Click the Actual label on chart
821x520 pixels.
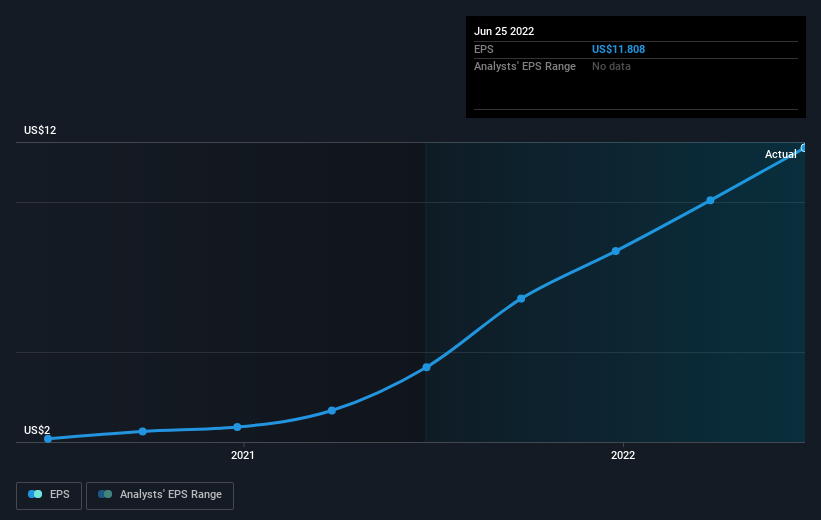780,154
